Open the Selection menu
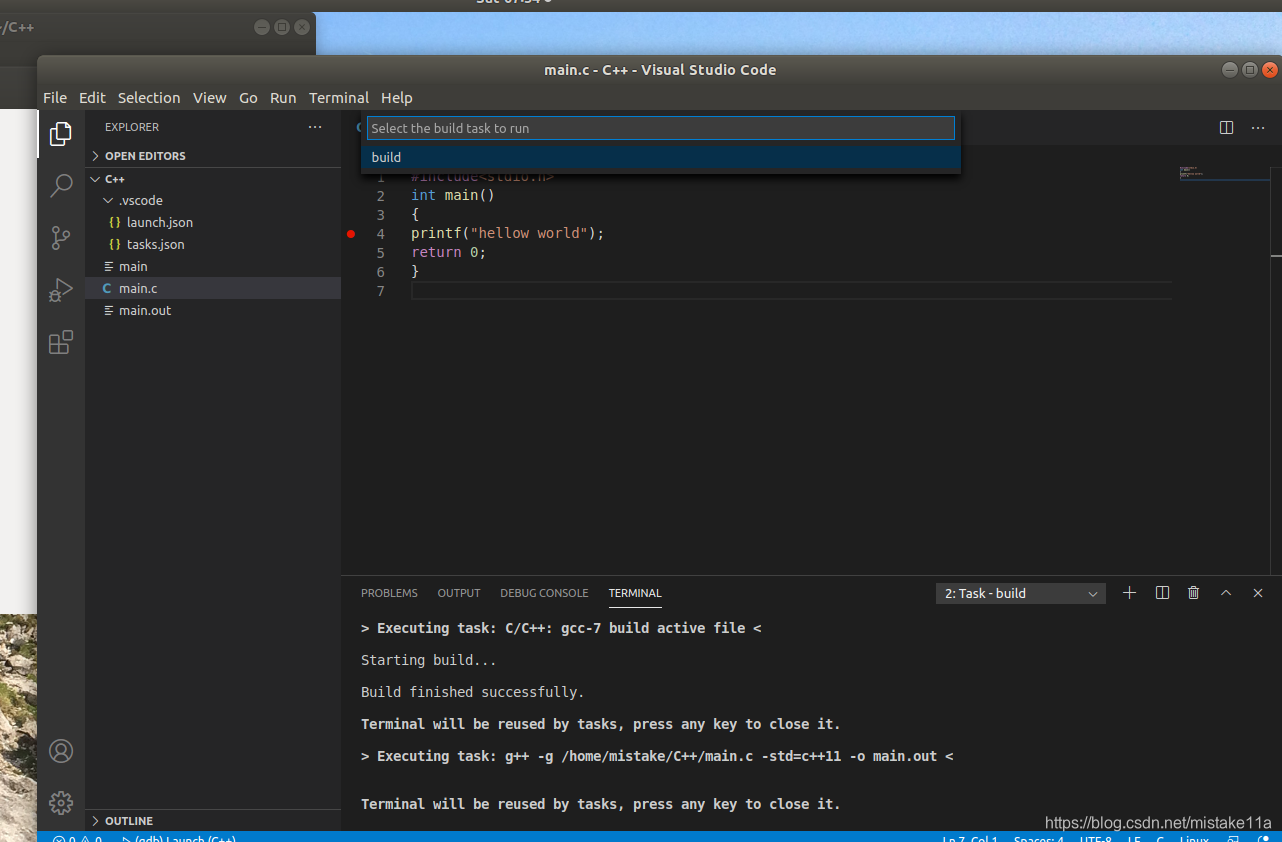Screen dimensions: 1282x842 [x=149, y=98]
